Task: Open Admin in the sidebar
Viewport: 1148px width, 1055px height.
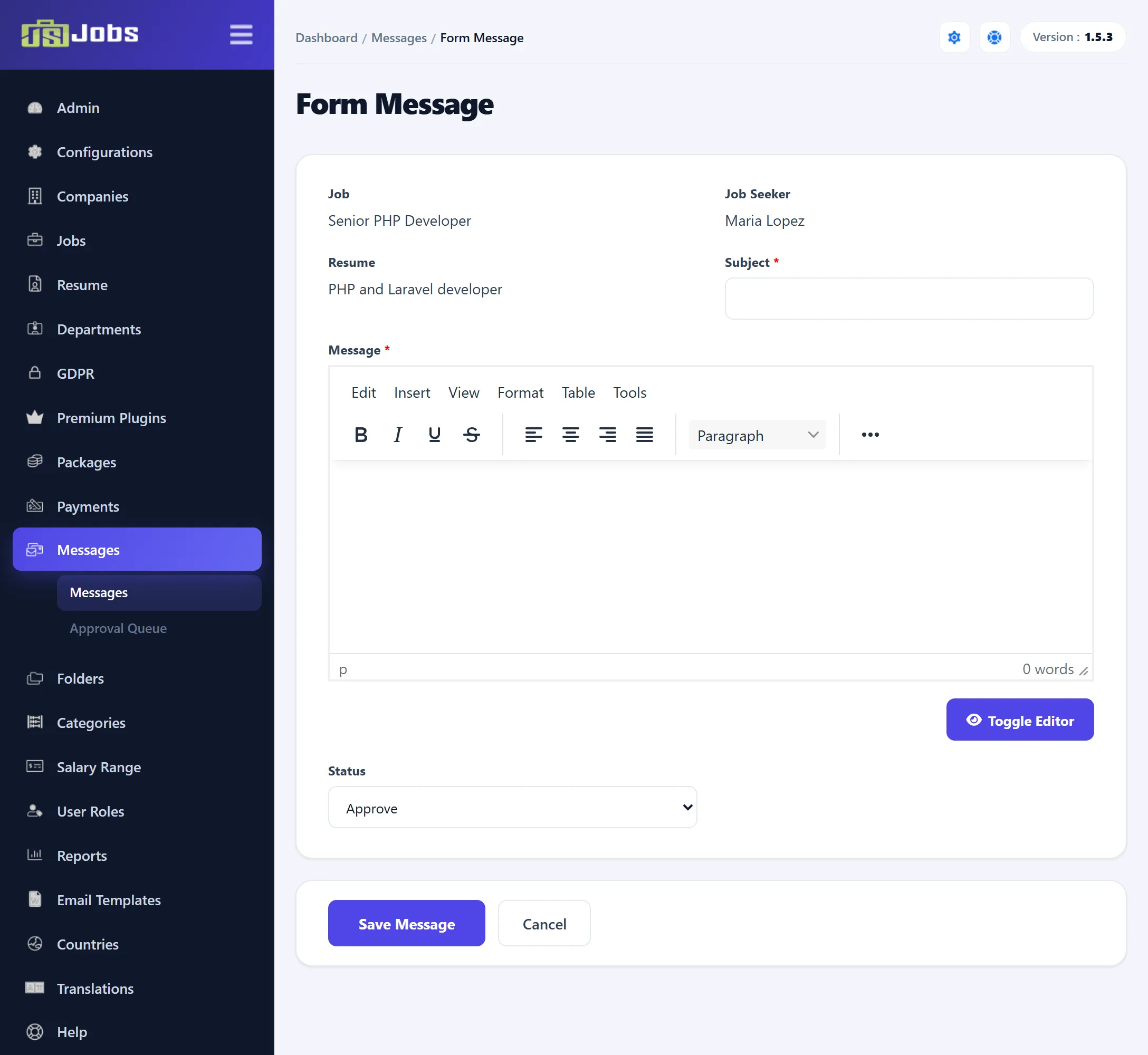Action: pos(137,108)
